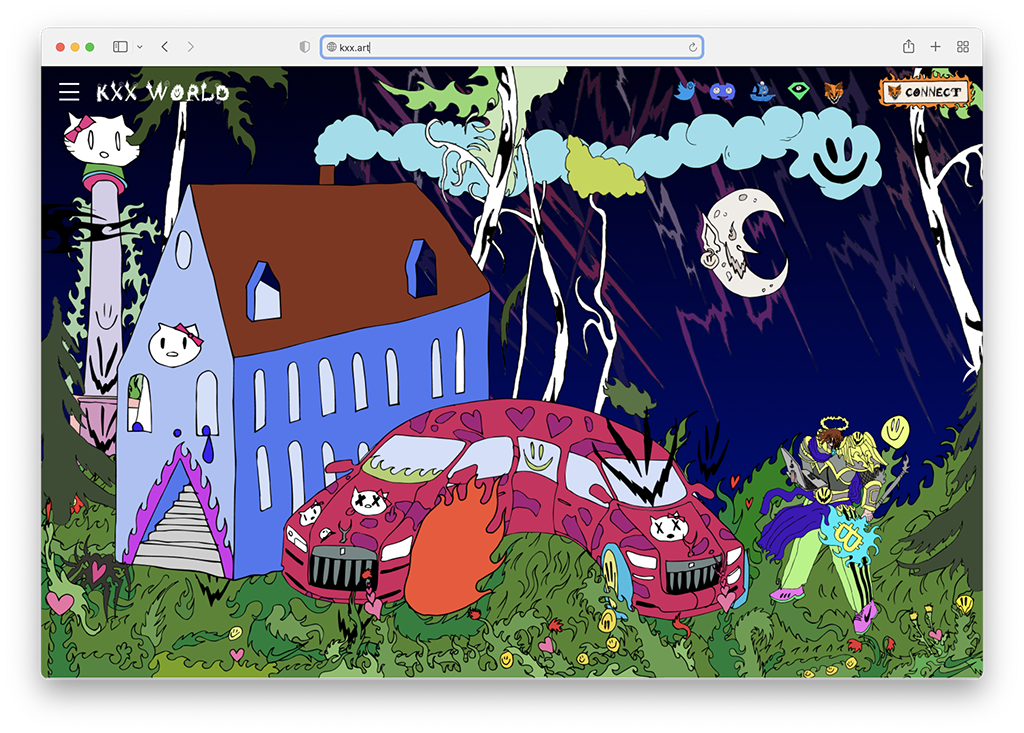Viewport: 1024px width, 733px height.
Task: Open the OpenSea ship icon link
Action: tap(762, 92)
